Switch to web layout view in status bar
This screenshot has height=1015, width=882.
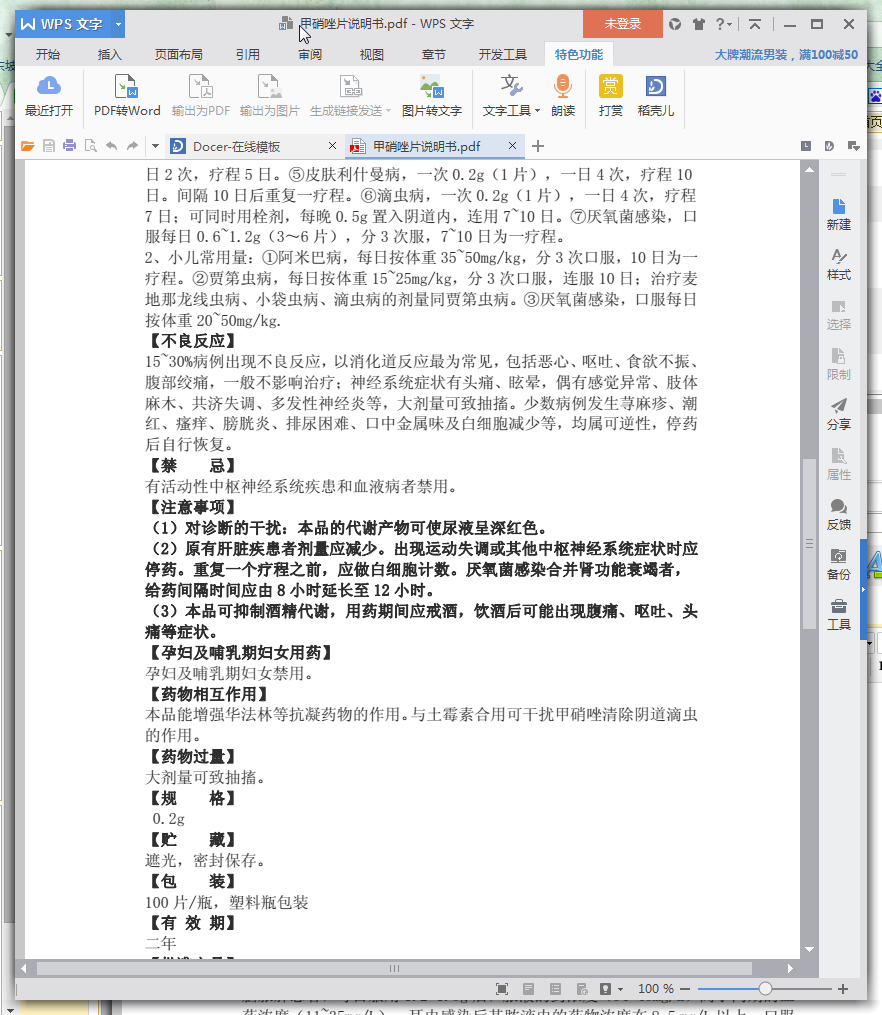click(582, 988)
